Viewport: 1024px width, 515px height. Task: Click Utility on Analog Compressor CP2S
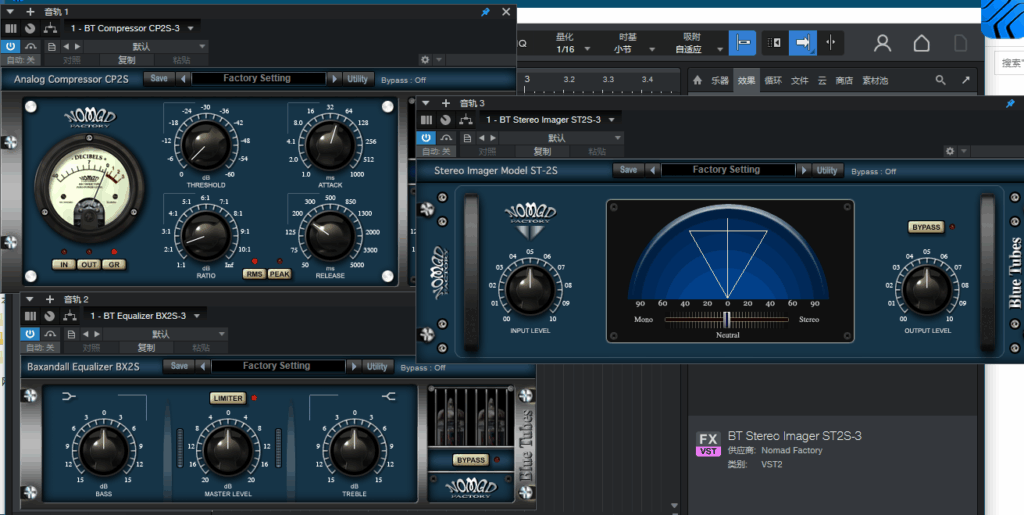(358, 78)
